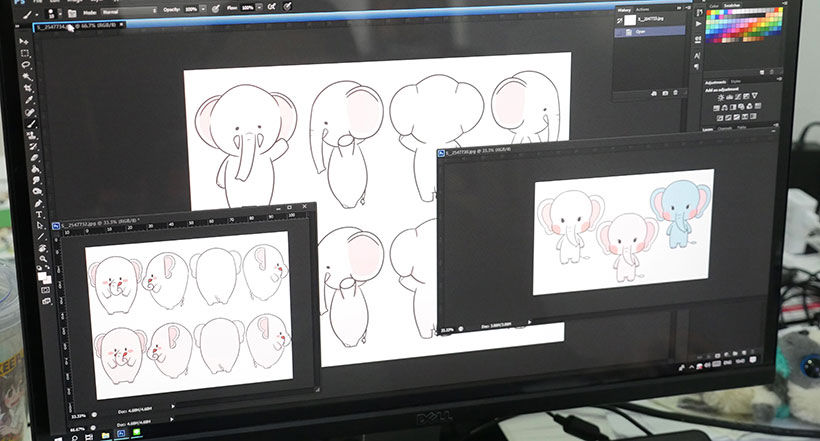Select the Horizontal Type tool
The width and height of the screenshot is (820, 441).
point(38,213)
